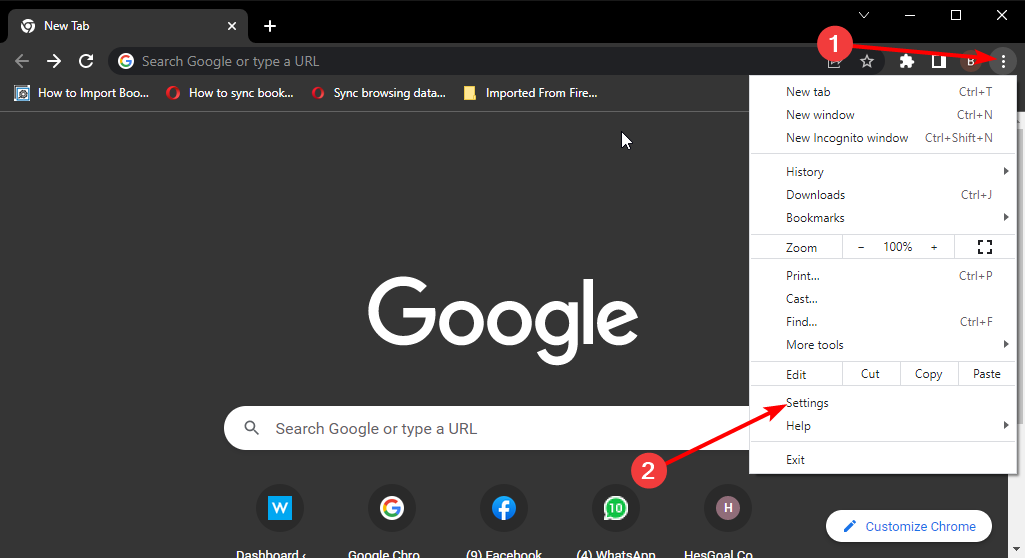Open Settings from menu

tap(882, 403)
